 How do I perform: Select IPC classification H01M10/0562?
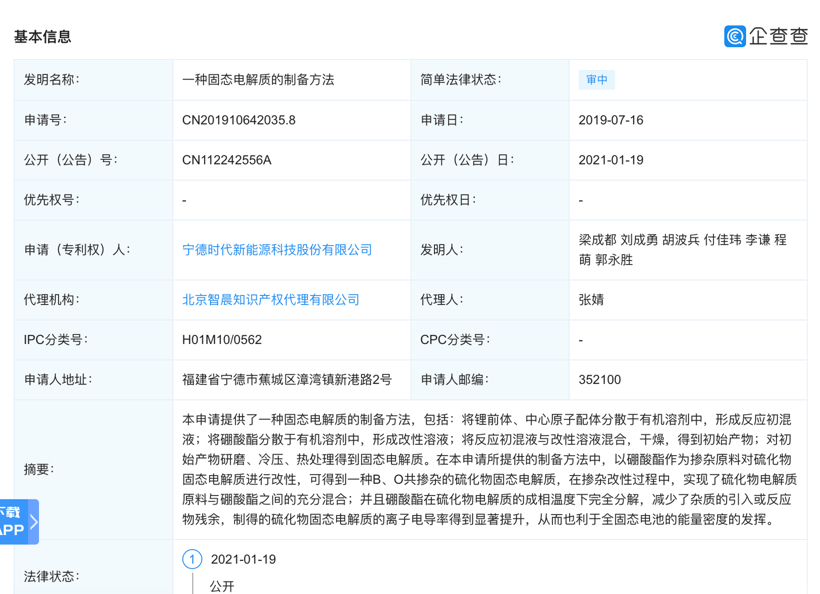coord(222,340)
